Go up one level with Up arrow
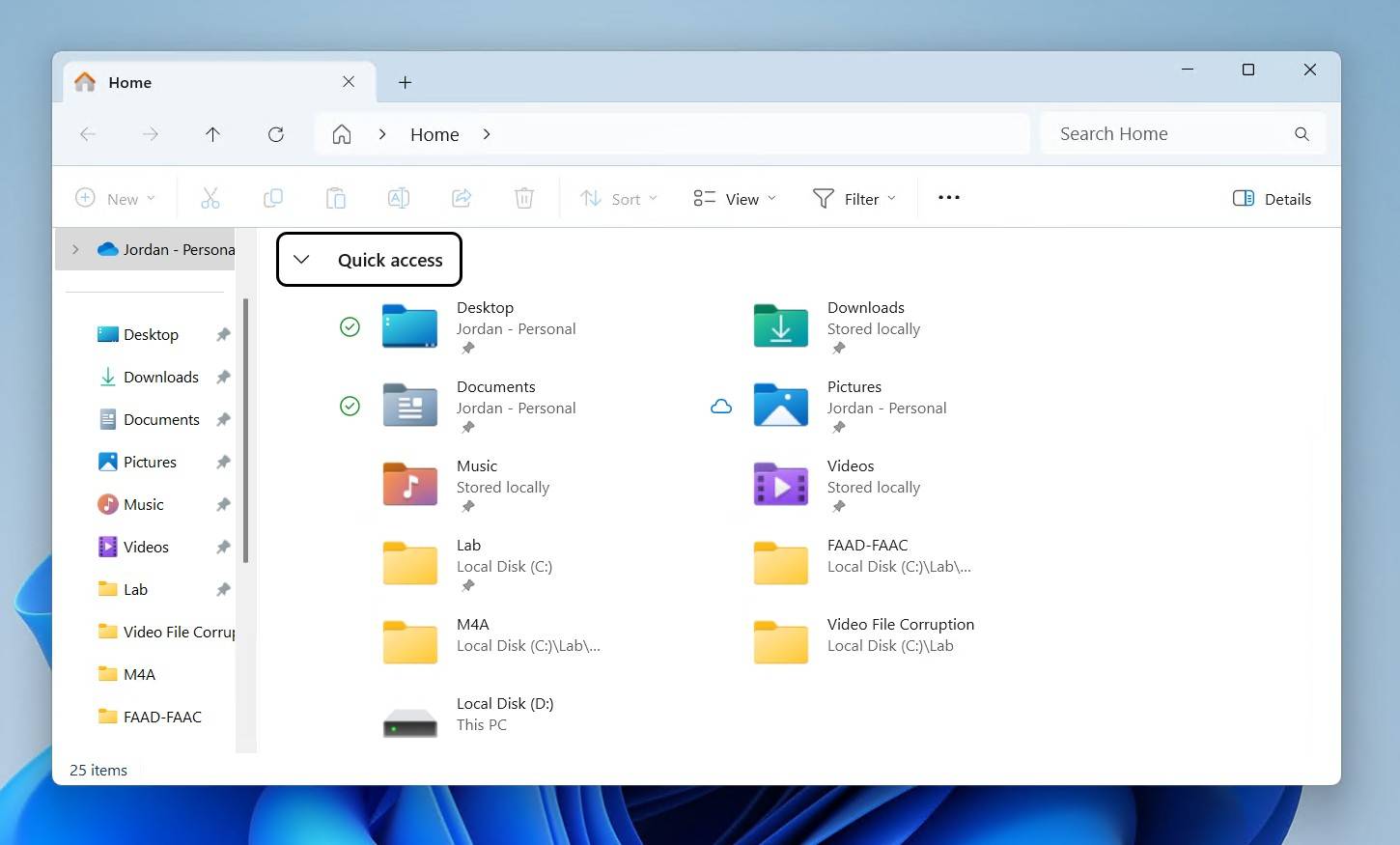 [212, 134]
